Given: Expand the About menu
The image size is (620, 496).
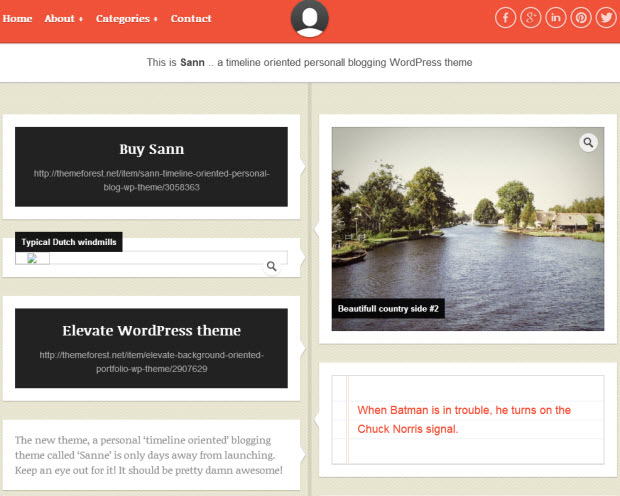Looking at the screenshot, I should coord(63,19).
